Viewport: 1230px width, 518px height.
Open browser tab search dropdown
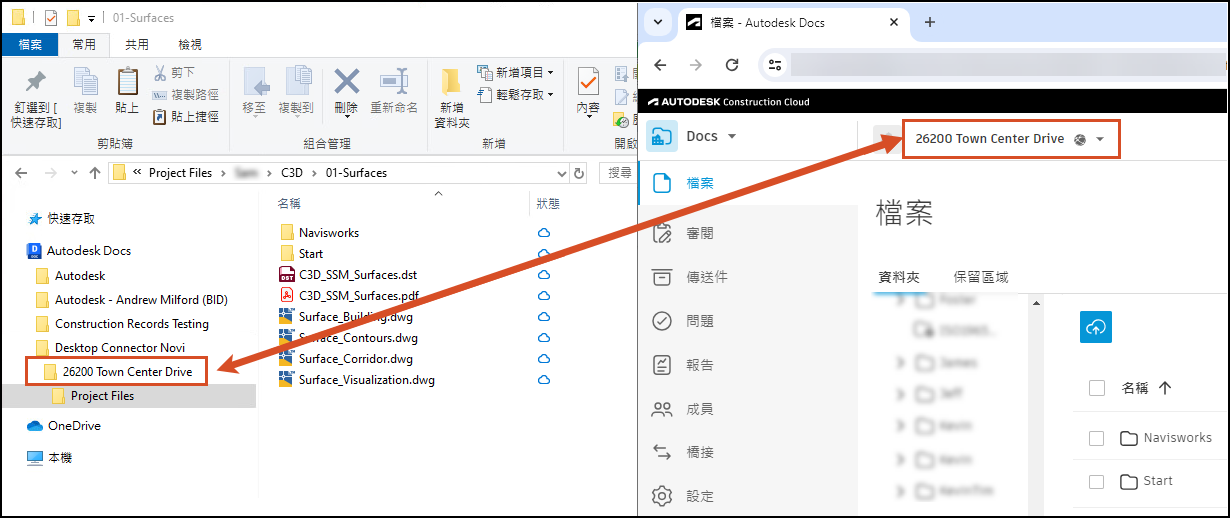pos(658,22)
